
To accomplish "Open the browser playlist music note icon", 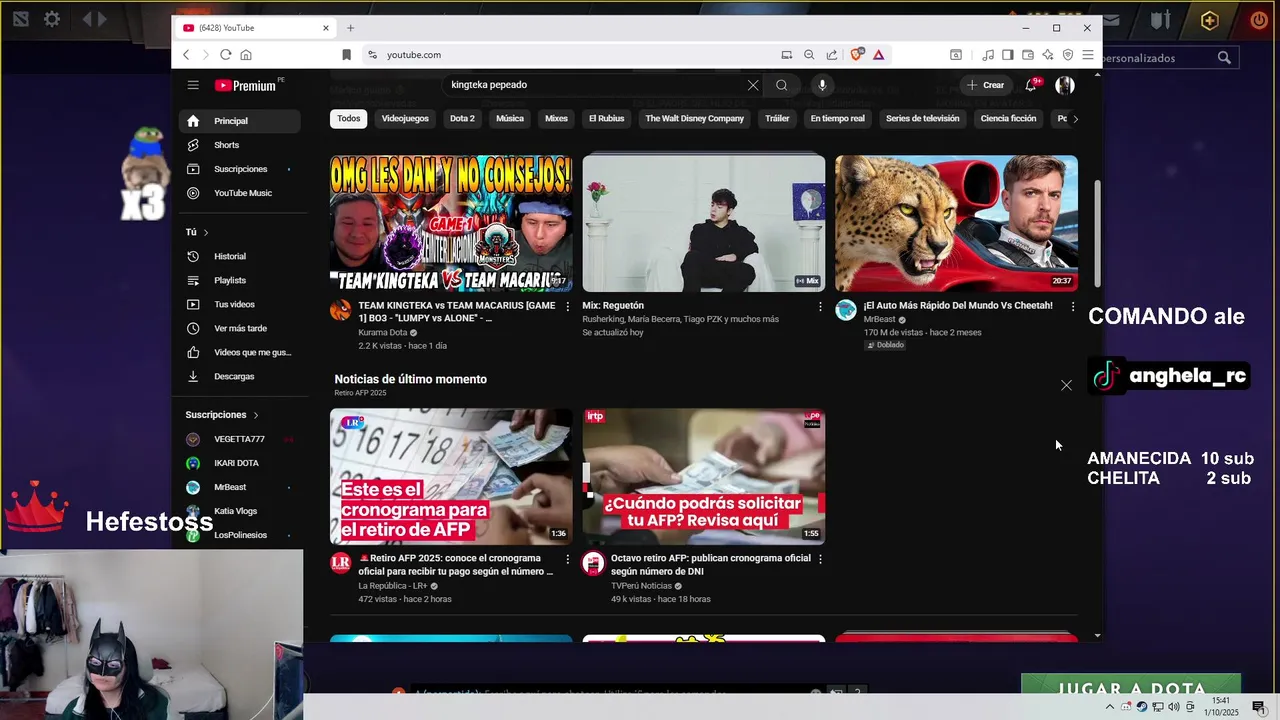I will tap(988, 55).
